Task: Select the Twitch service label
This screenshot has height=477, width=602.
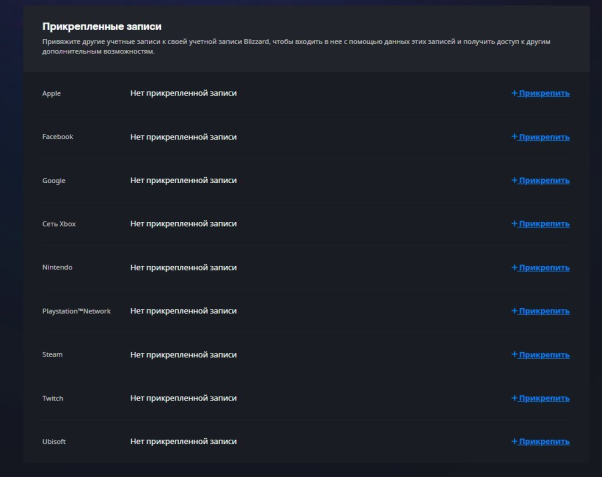Action: click(53, 398)
